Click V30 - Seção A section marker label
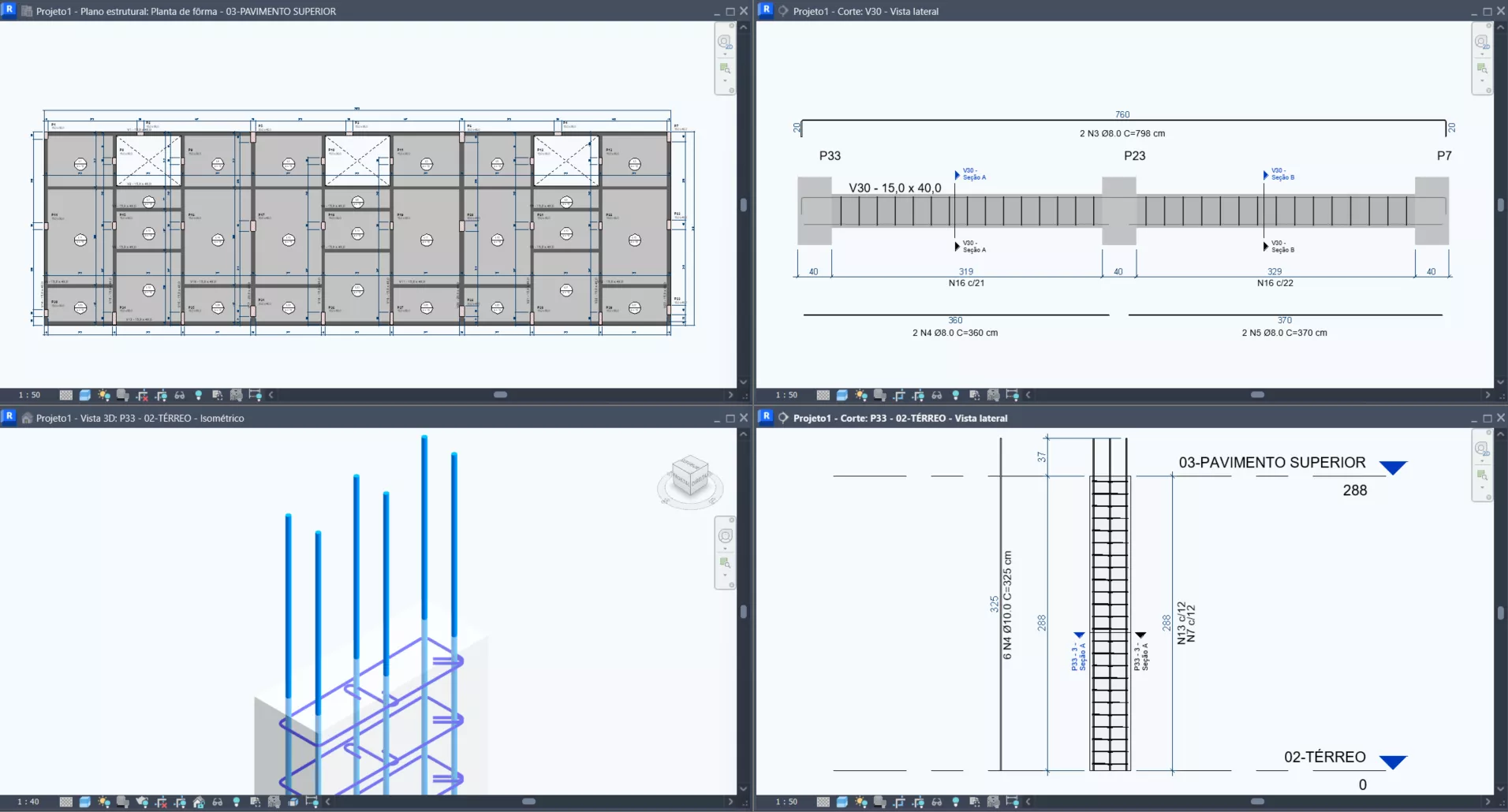Screen dimensions: 1508x812 point(973,174)
